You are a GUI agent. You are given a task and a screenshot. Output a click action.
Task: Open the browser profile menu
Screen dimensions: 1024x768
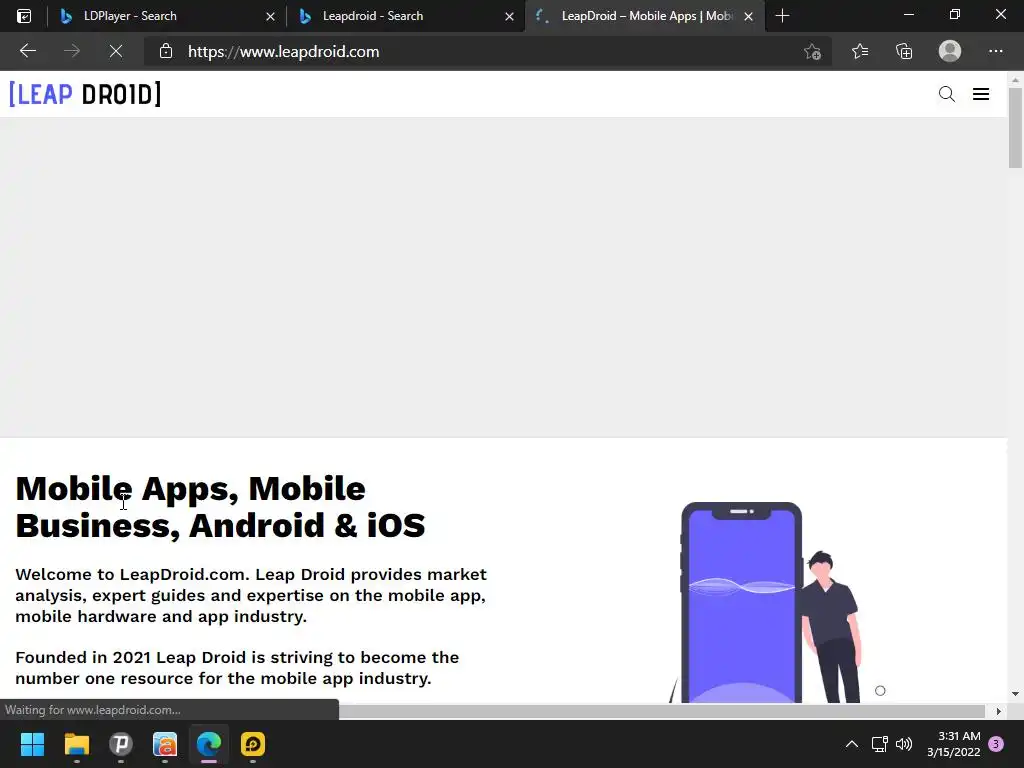coord(950,51)
